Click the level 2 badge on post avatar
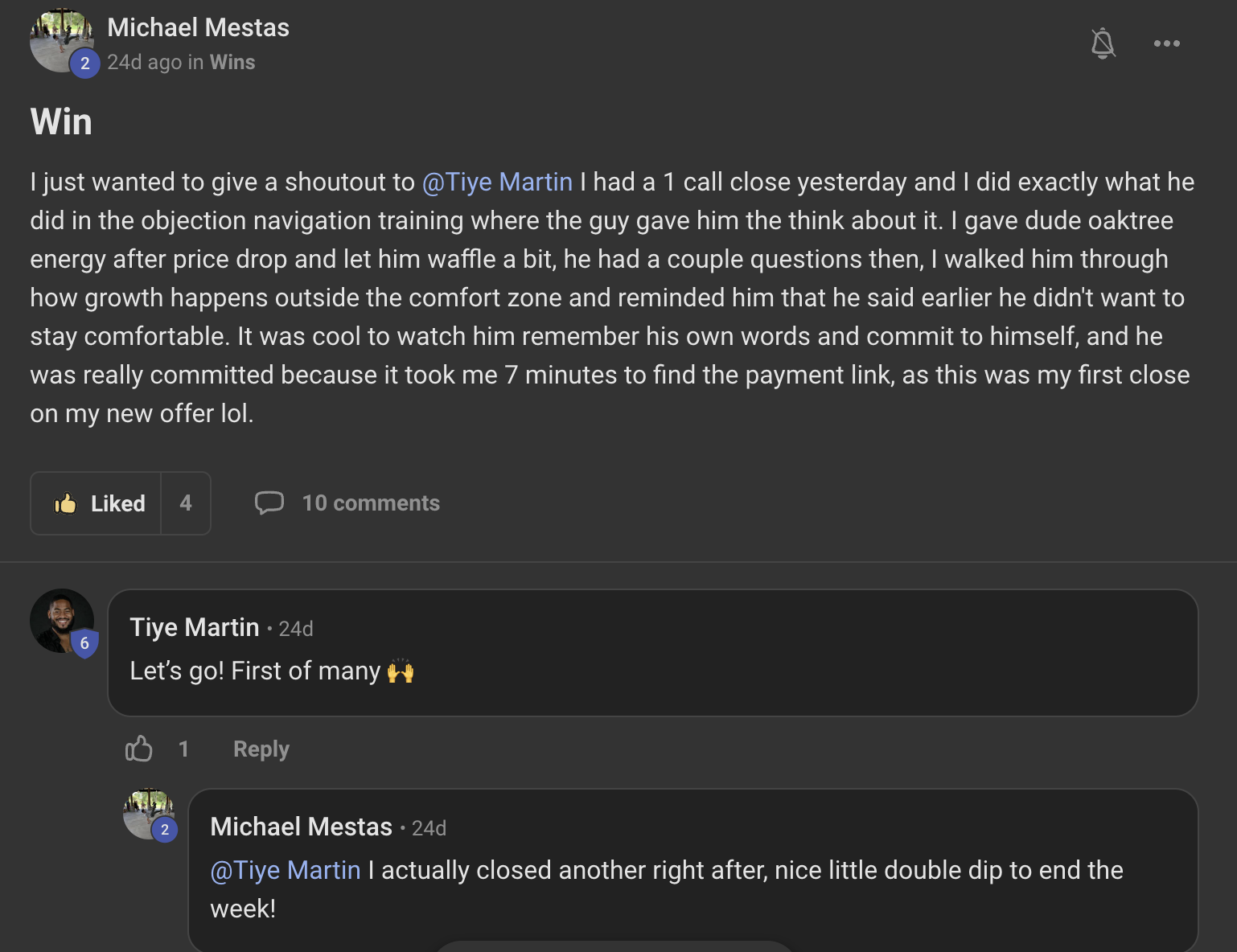This screenshot has height=952, width=1237. (x=84, y=64)
